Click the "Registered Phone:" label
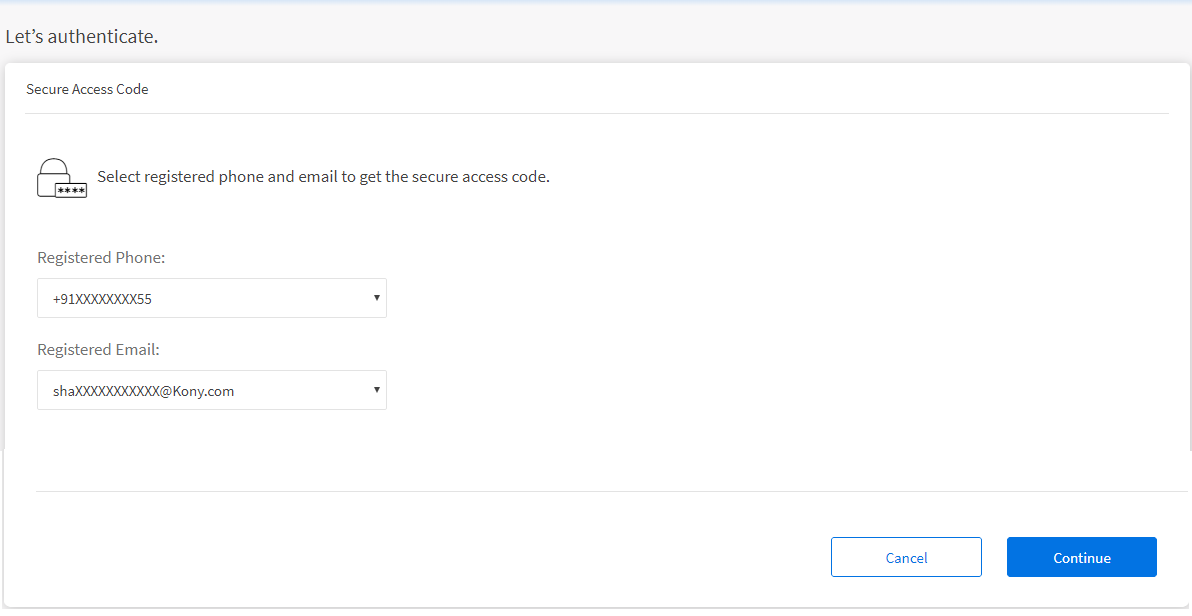This screenshot has width=1192, height=616. [x=101, y=258]
